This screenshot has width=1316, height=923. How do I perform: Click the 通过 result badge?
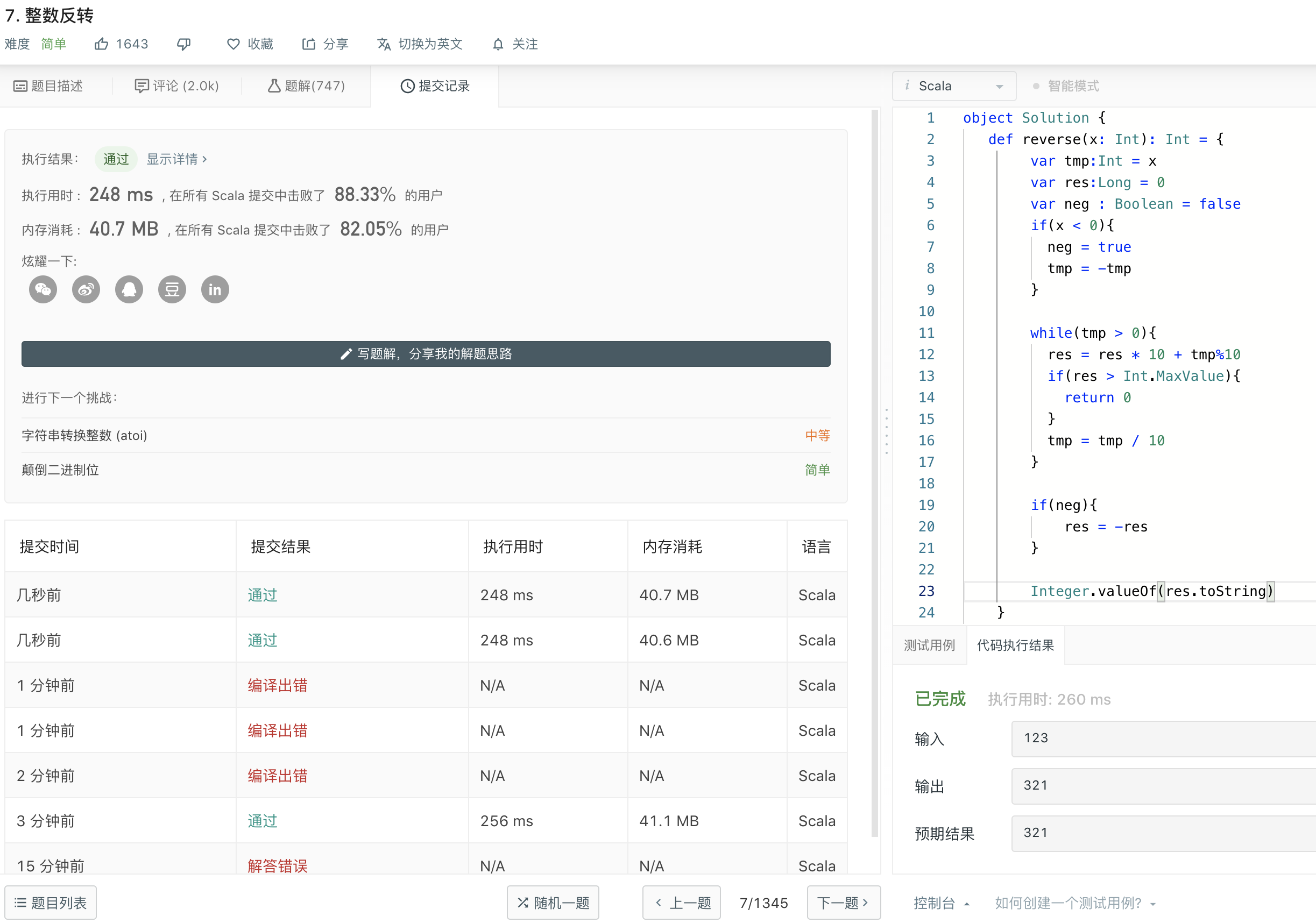coord(116,159)
